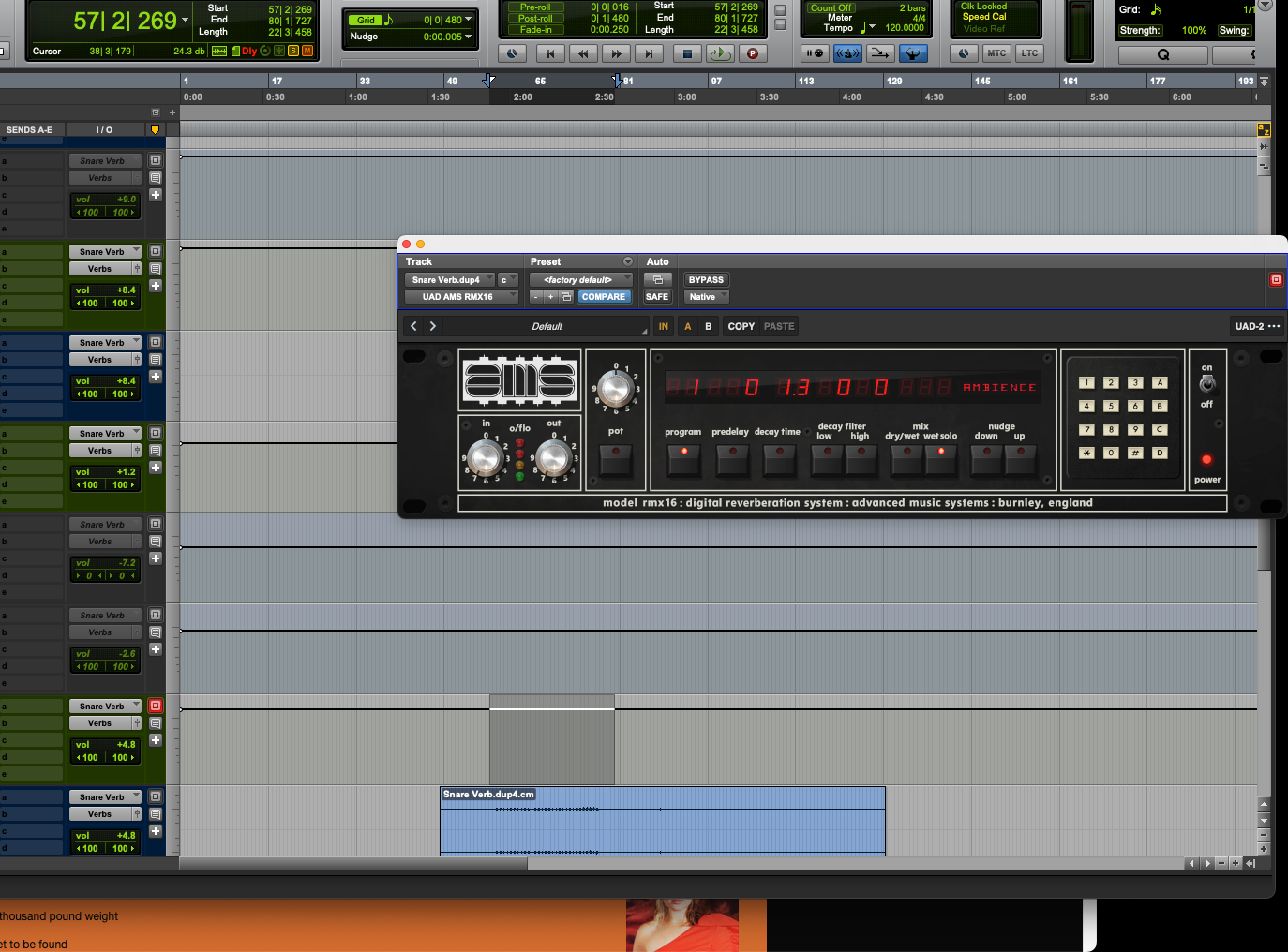Click the transport Fast Forward button
This screenshot has width=1288, height=952.
pyautogui.click(x=616, y=54)
